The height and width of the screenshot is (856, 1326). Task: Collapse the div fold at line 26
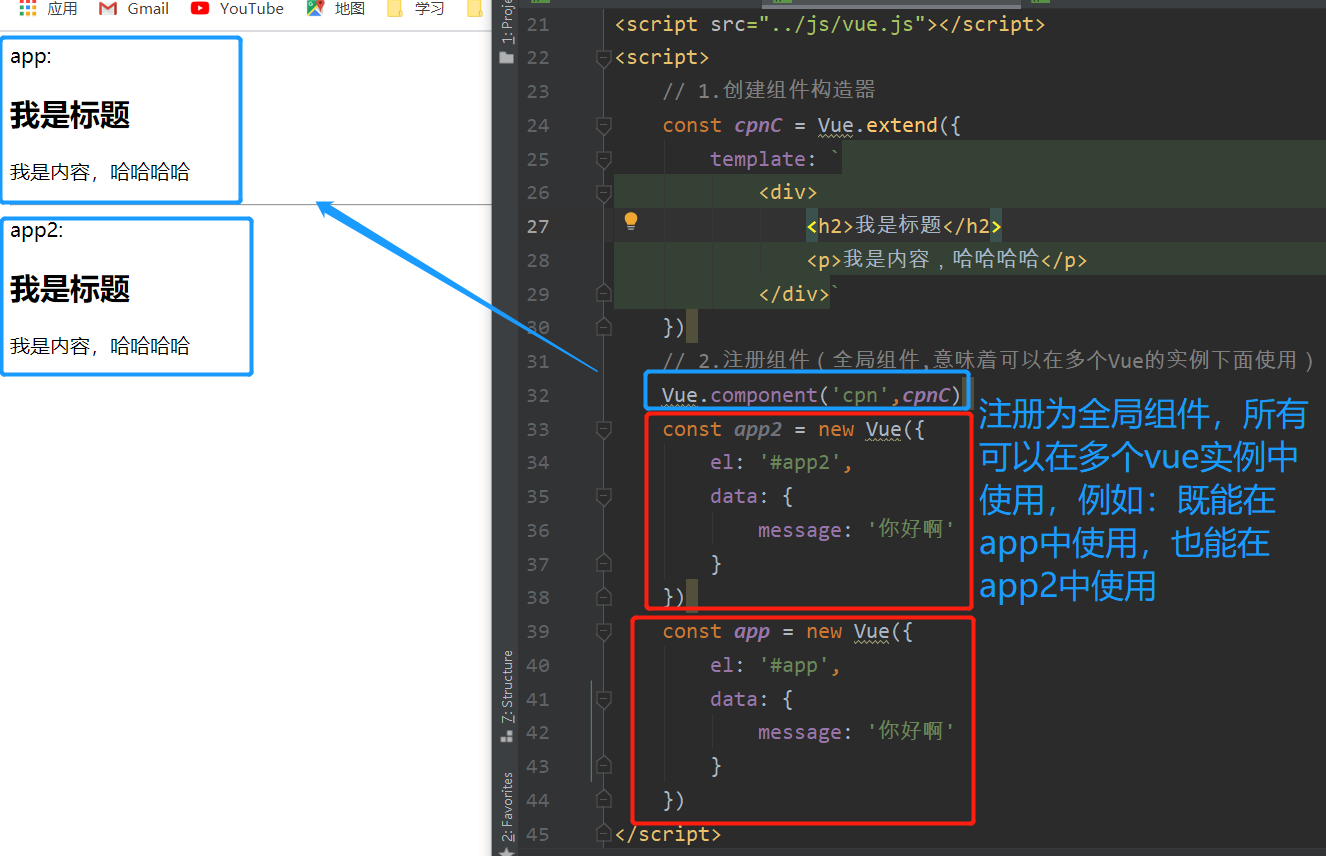[x=603, y=193]
